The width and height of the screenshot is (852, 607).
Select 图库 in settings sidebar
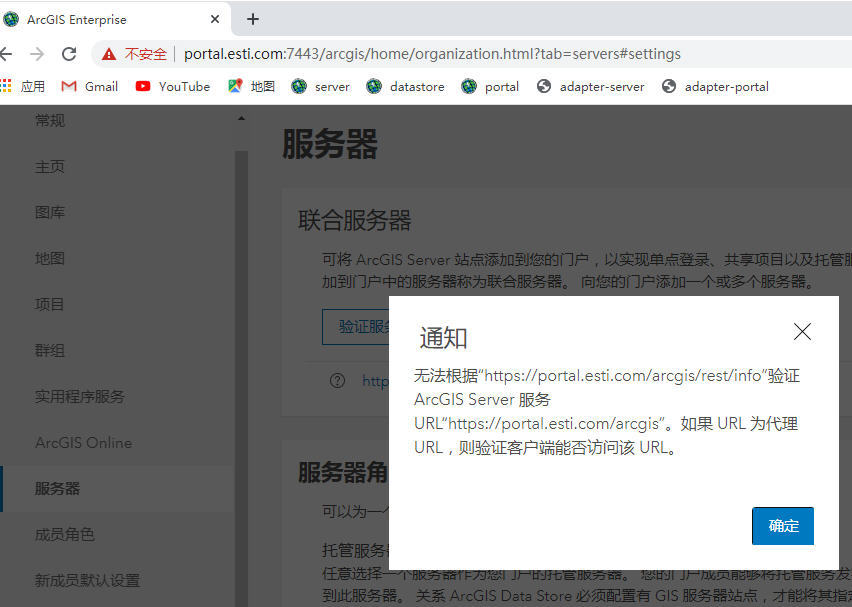50,212
